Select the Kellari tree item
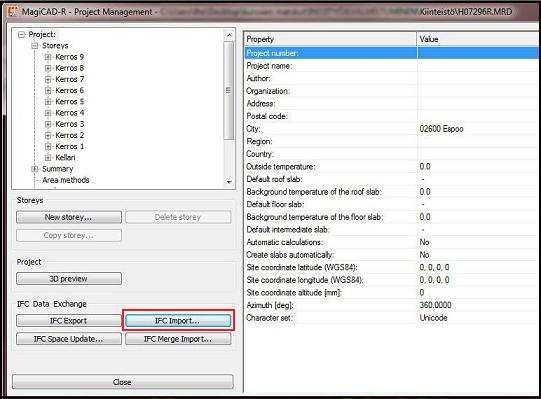The image size is (541, 399). 65,158
